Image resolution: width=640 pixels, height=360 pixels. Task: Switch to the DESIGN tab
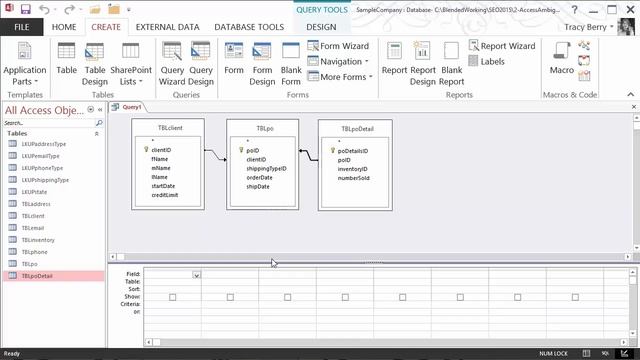tap(321, 27)
